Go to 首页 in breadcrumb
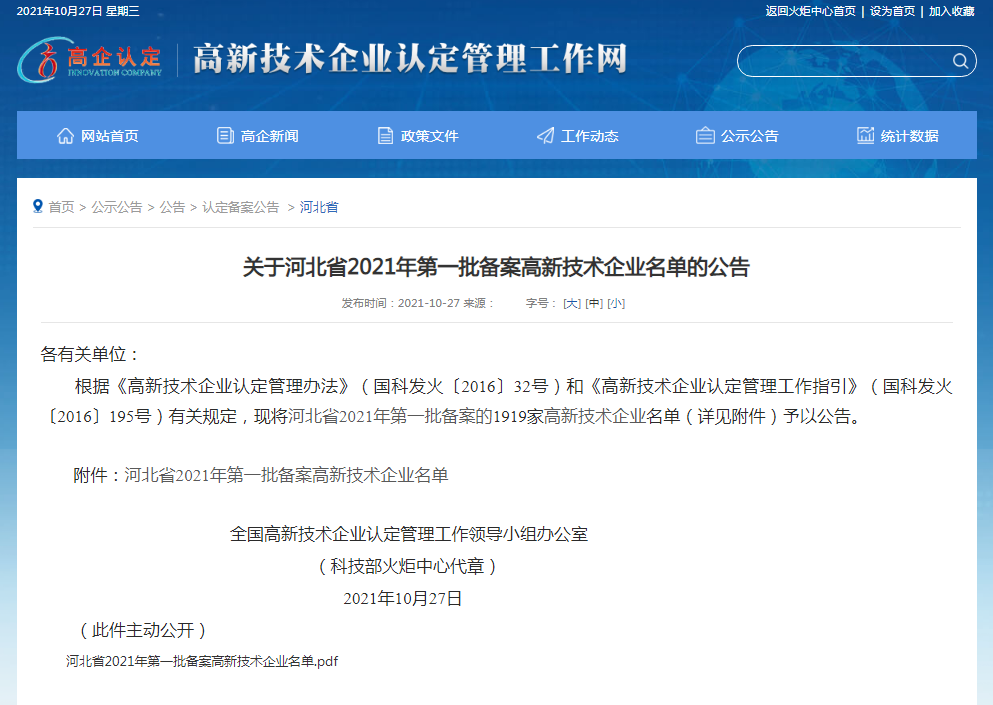 pyautogui.click(x=61, y=207)
